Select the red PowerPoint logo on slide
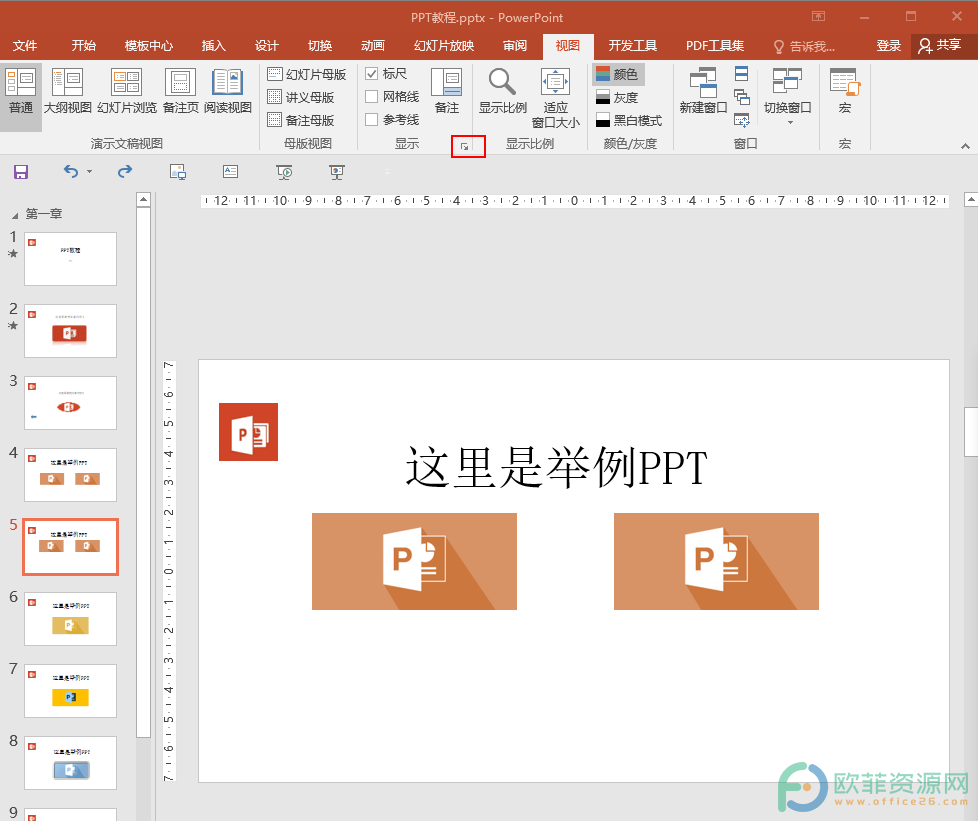The height and width of the screenshot is (821, 978). pyautogui.click(x=248, y=432)
